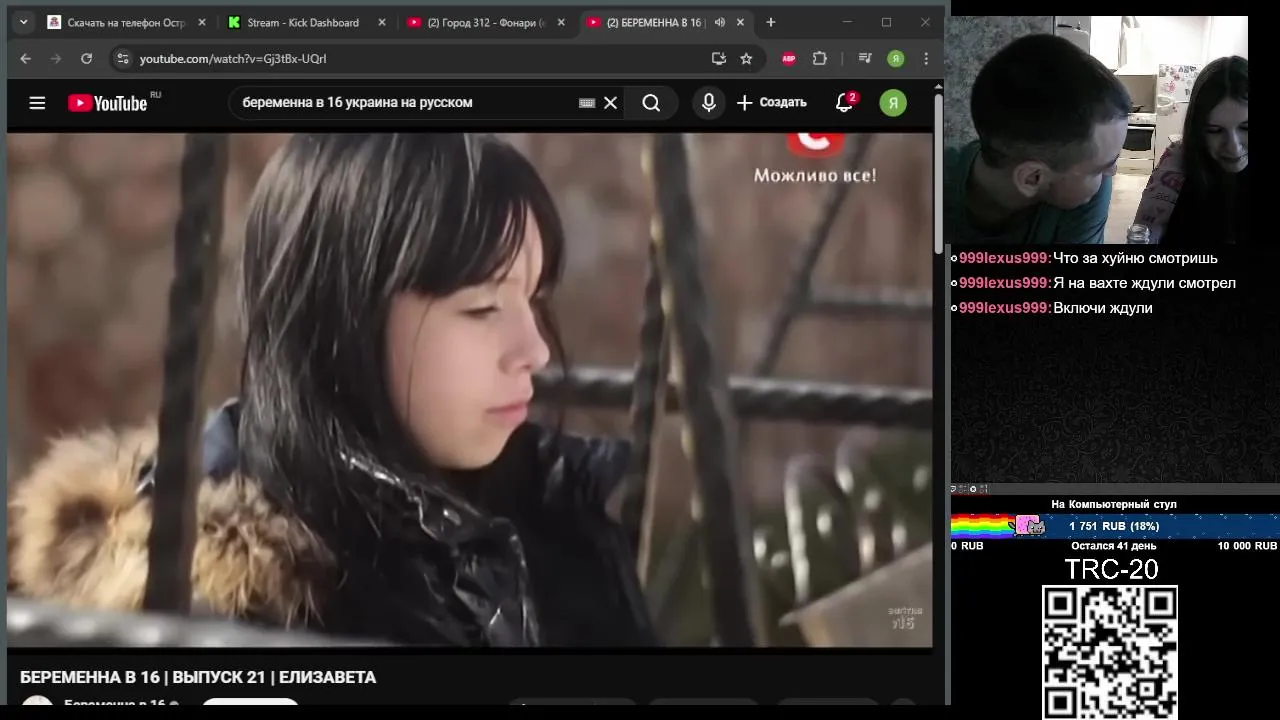
Task: Click the page vertical scrollbar
Action: point(938,175)
